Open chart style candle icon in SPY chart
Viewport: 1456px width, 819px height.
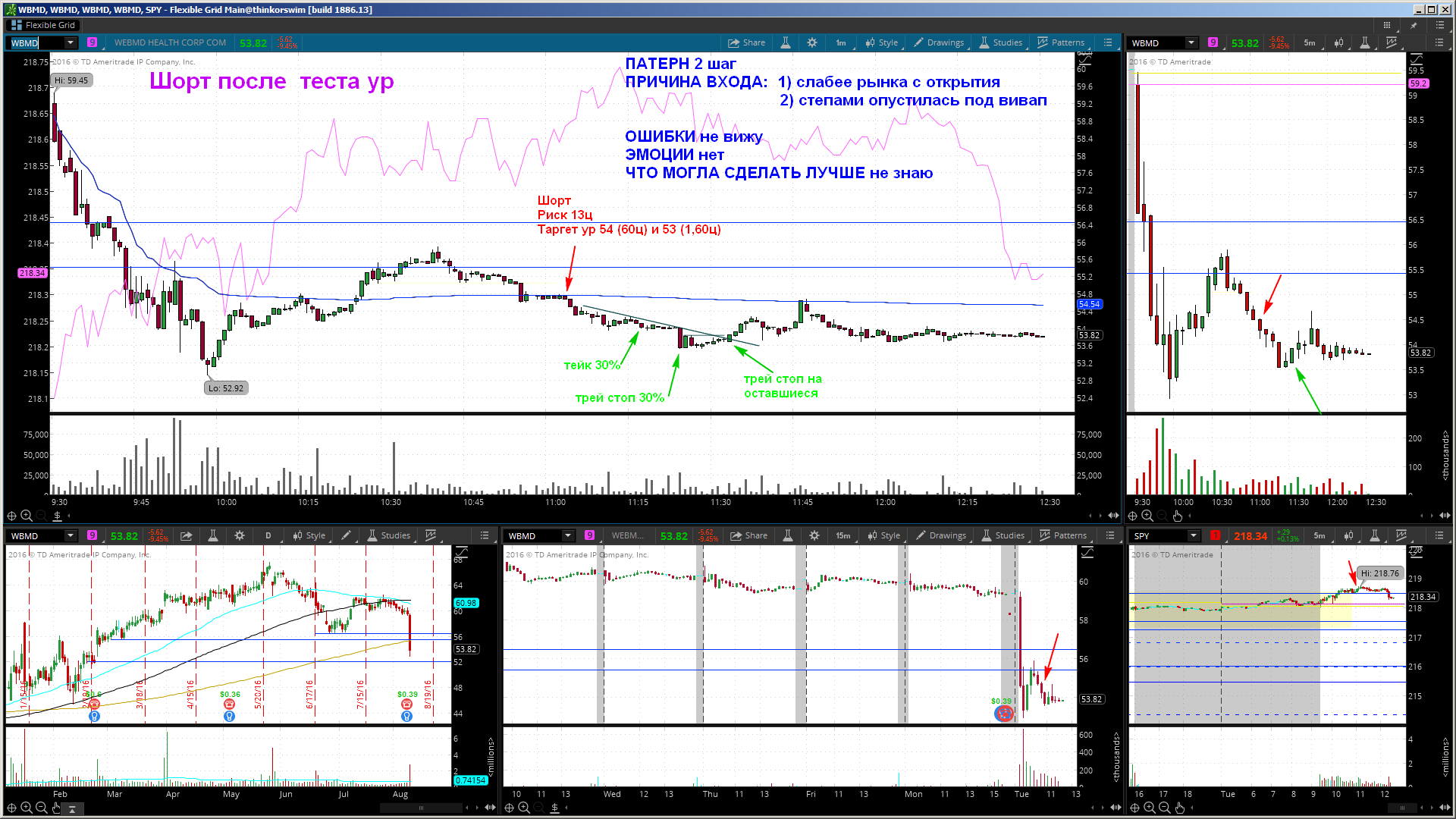(1349, 535)
